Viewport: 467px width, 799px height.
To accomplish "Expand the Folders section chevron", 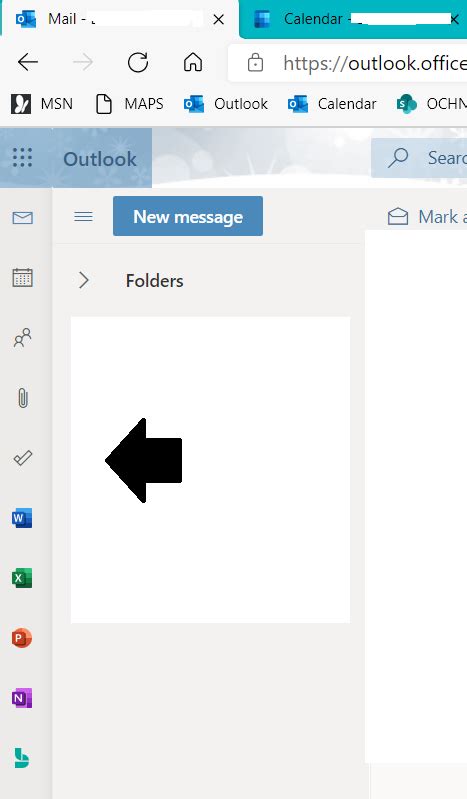I will point(84,280).
